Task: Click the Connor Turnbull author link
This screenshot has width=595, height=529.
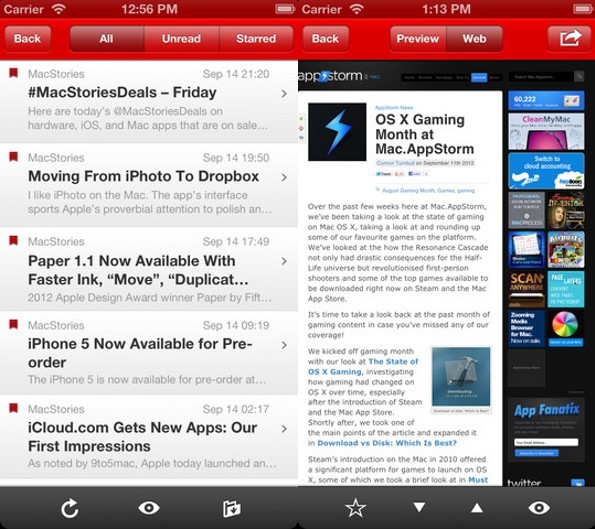Action: click(395, 163)
